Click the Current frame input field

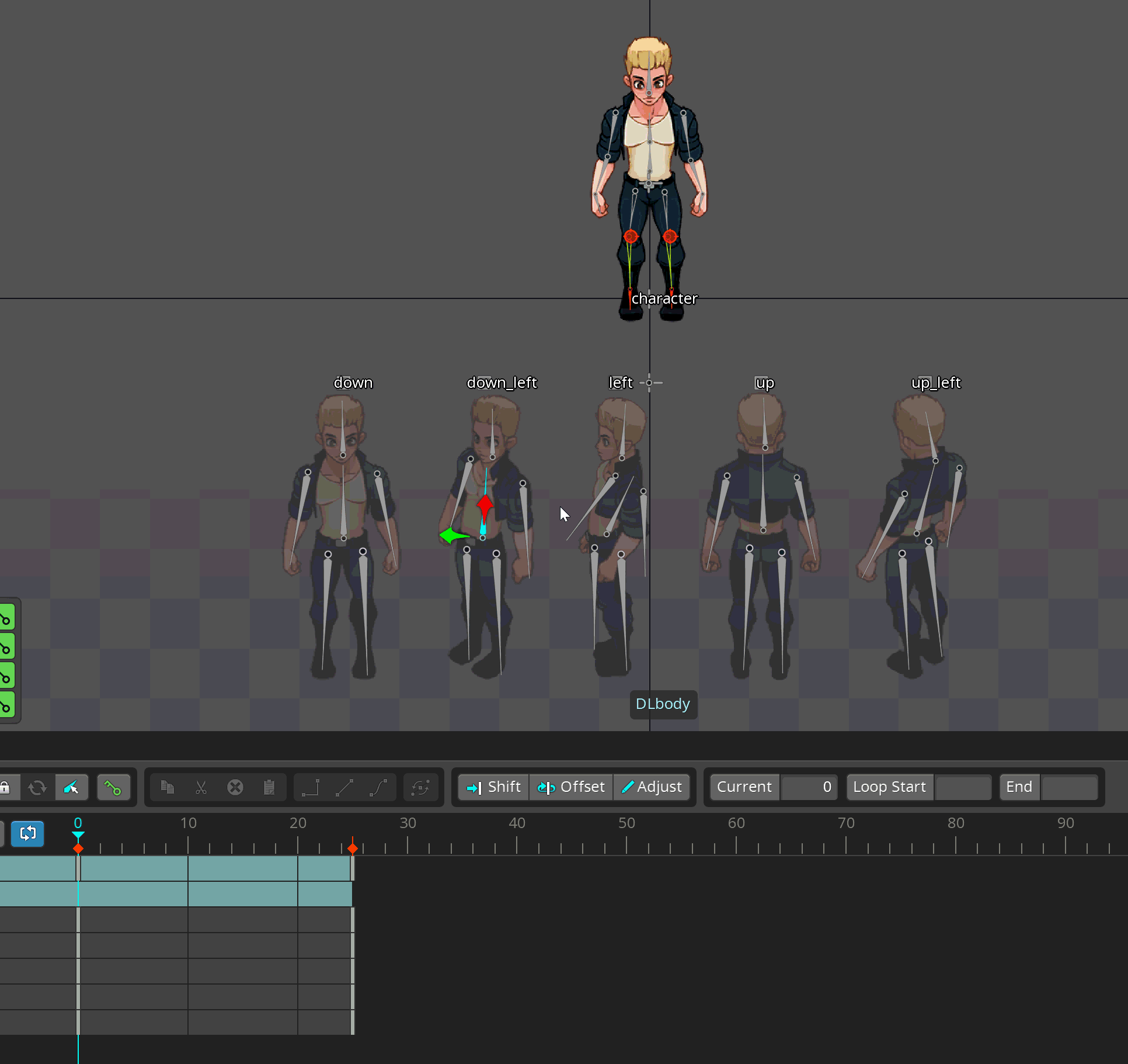(x=809, y=787)
